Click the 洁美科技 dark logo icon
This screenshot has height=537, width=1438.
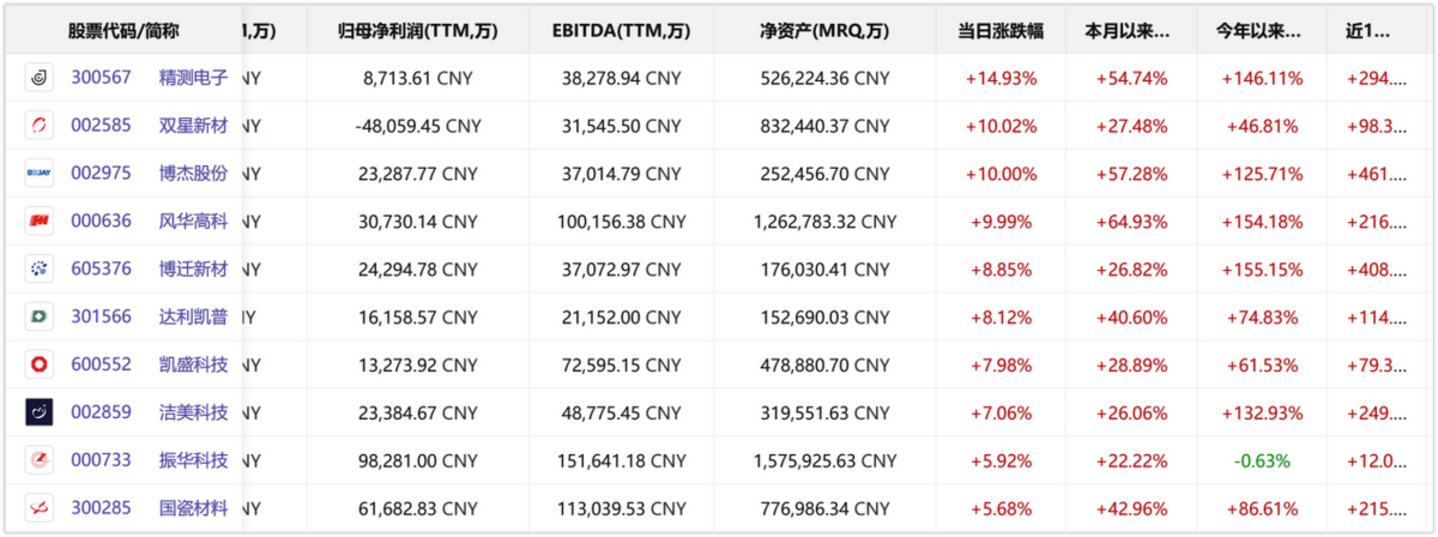click(39, 412)
